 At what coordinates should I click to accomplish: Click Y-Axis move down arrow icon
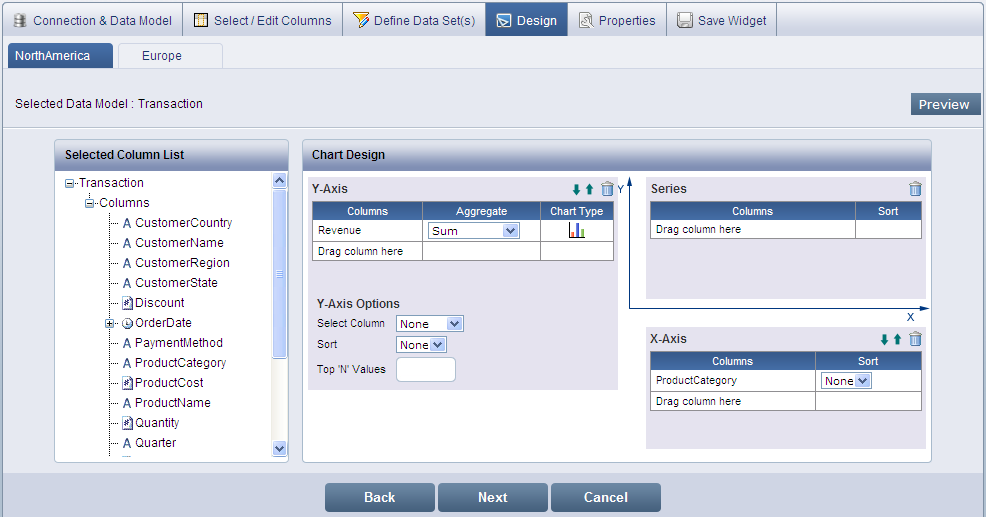pos(576,189)
